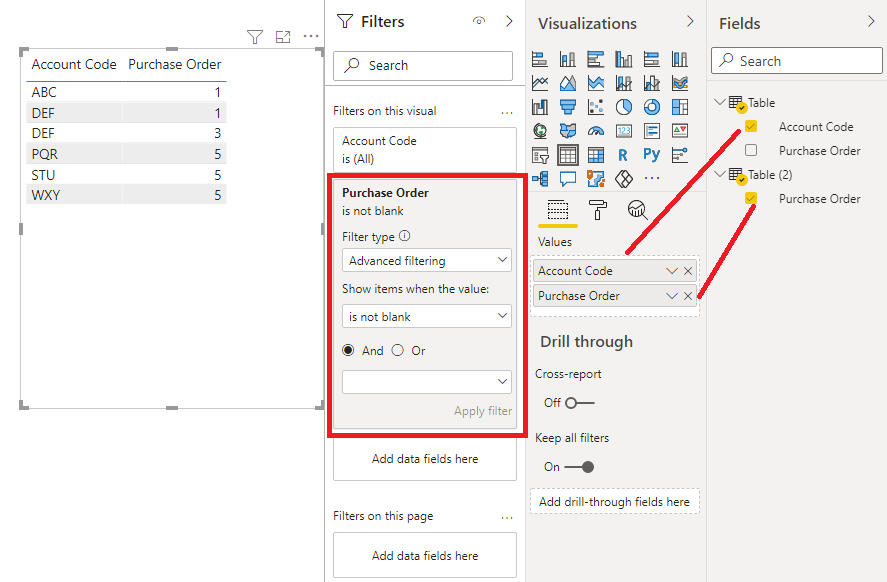Select the table visualization icon
This screenshot has width=887, height=582.
point(567,155)
